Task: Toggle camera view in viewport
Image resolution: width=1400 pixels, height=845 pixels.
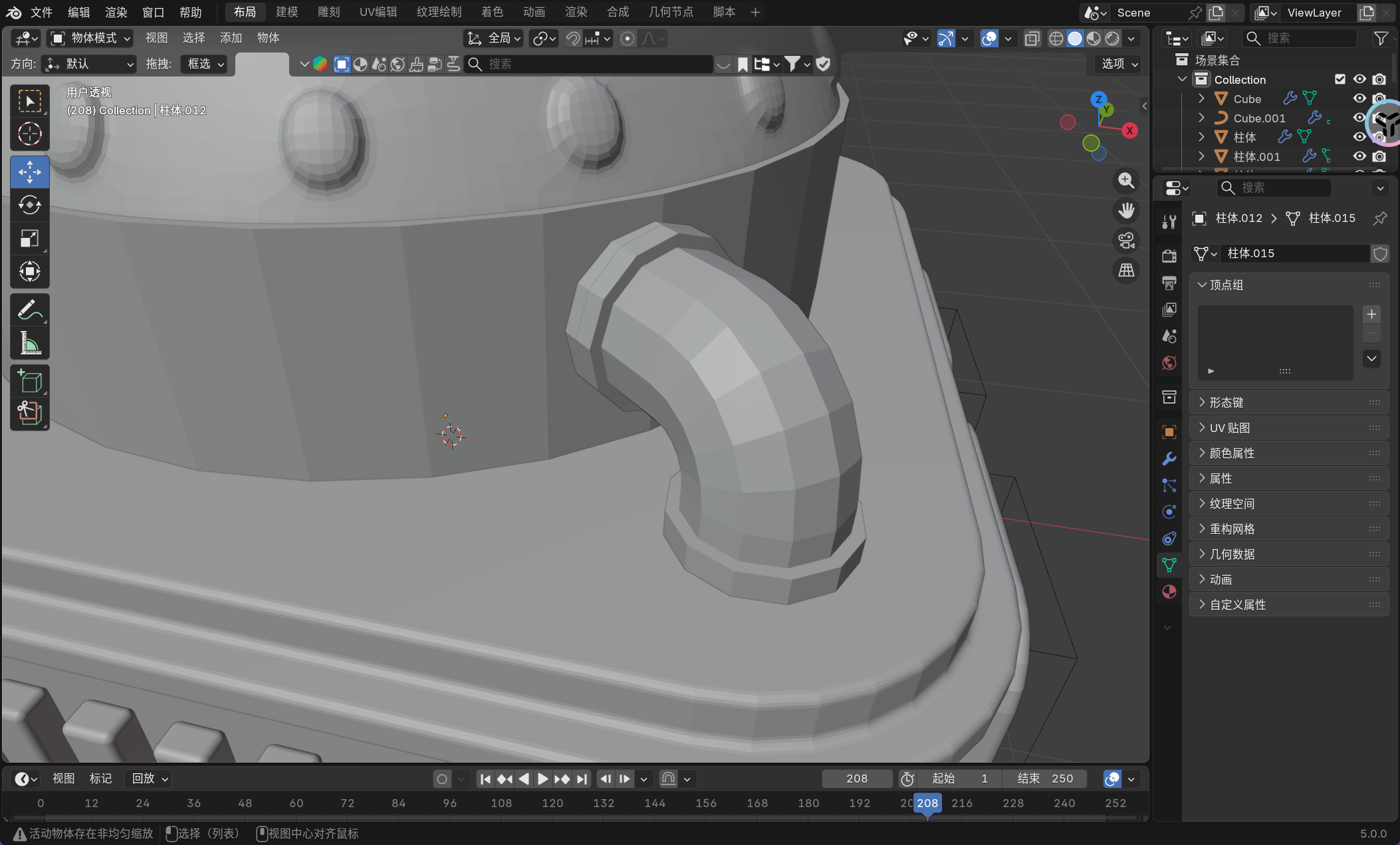Action: click(x=1126, y=241)
